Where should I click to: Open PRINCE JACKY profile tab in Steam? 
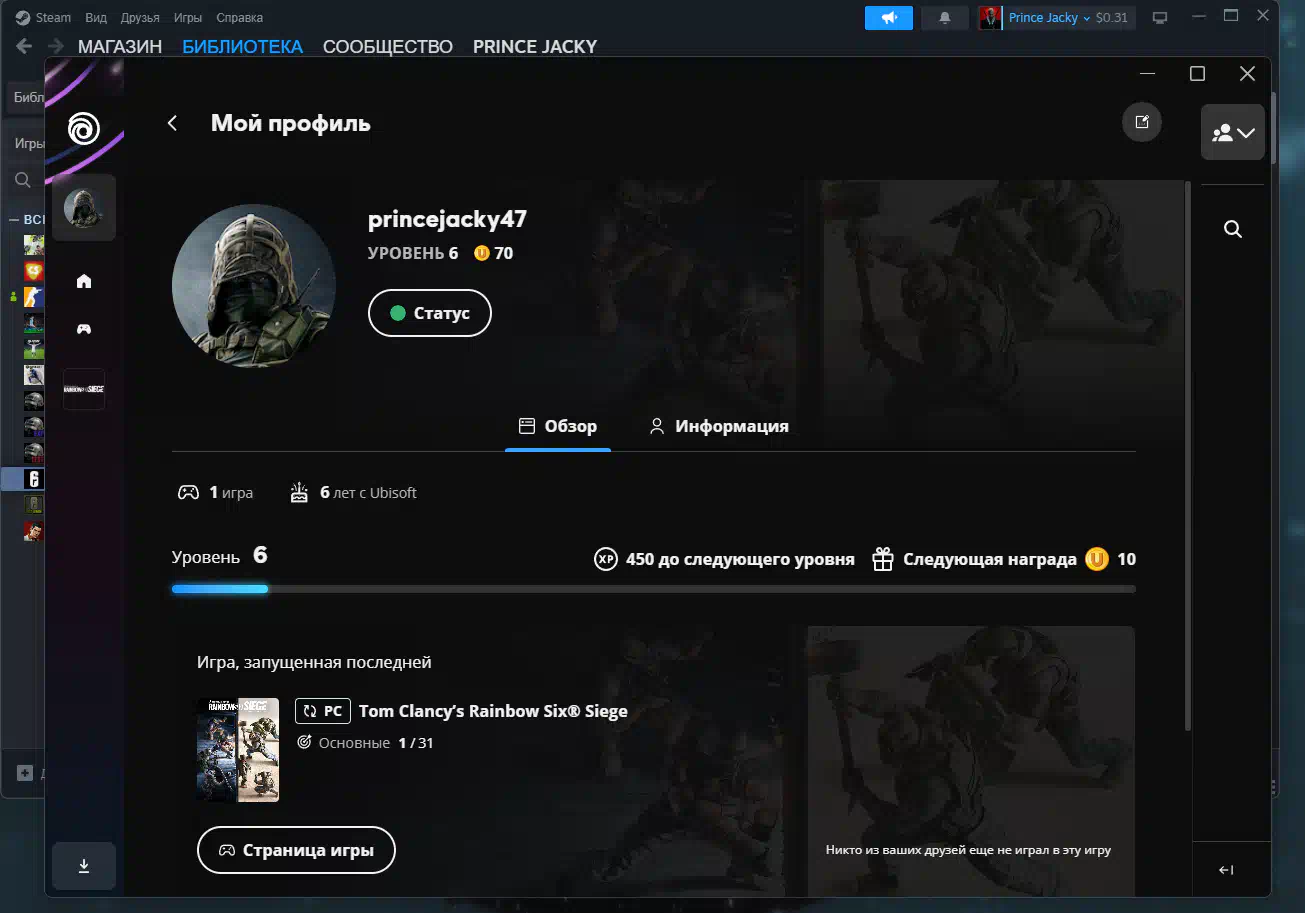tap(535, 46)
